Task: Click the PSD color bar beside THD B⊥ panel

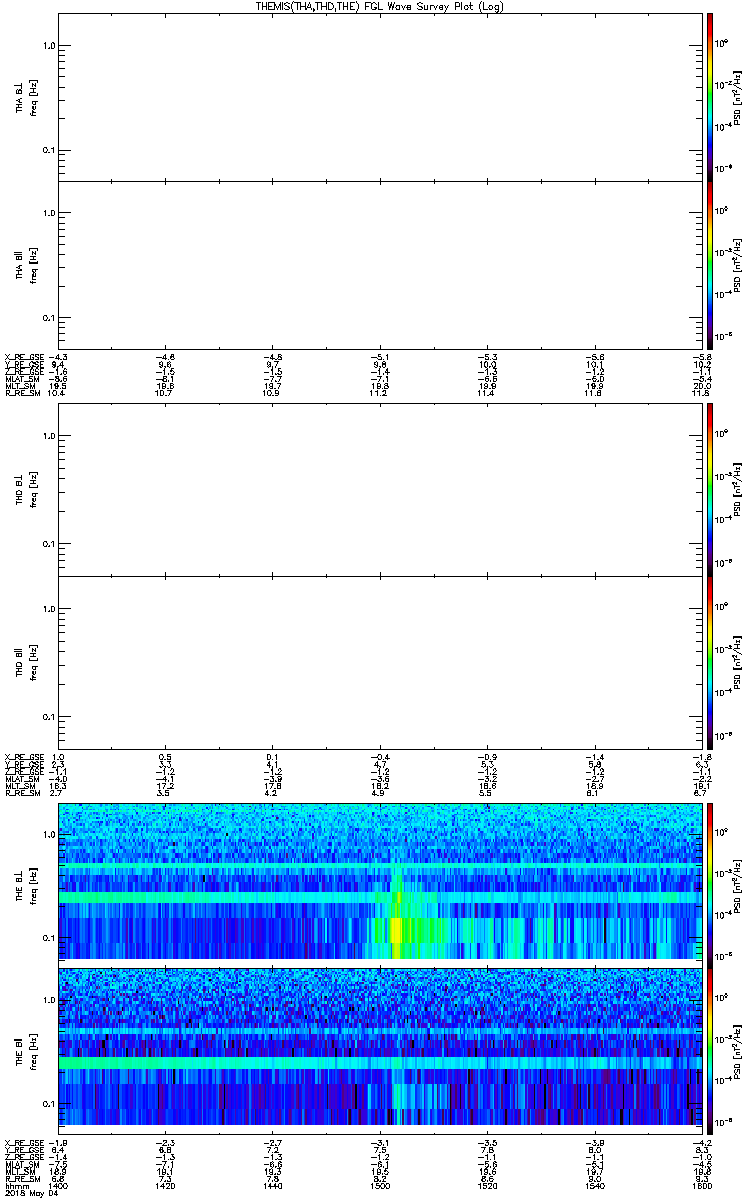Action: coord(710,489)
